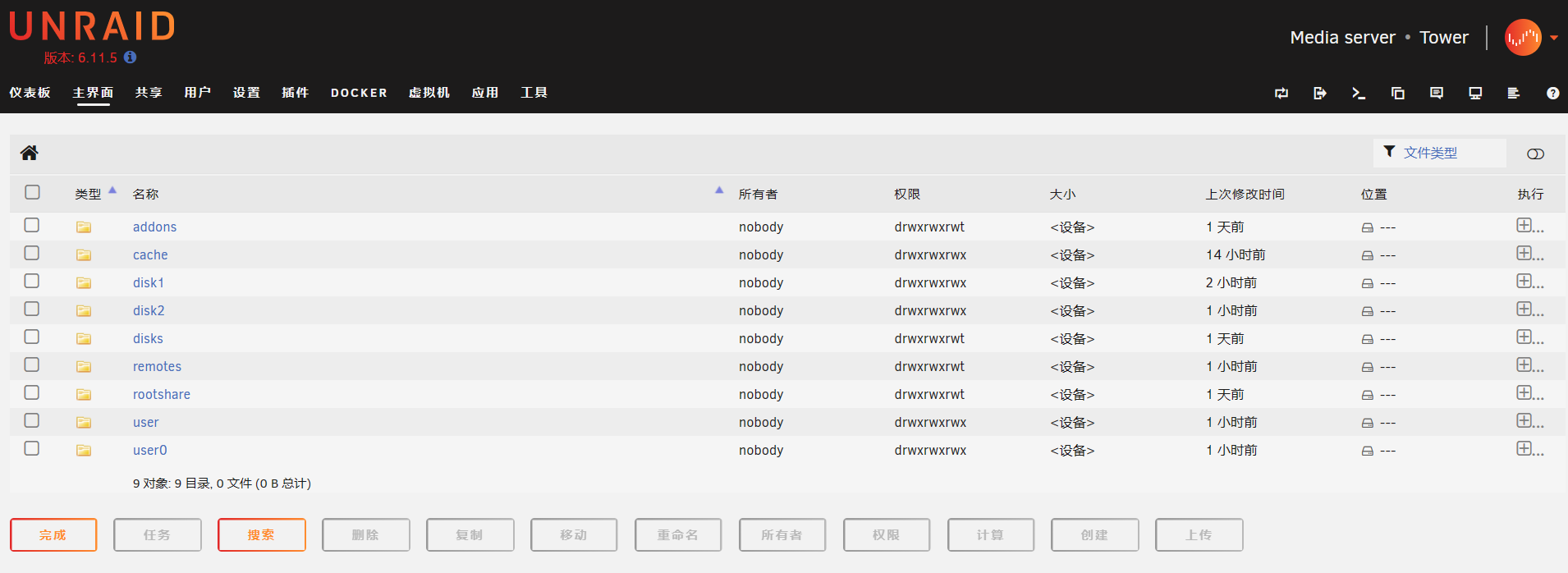Click the logout icon in header
The height and width of the screenshot is (573, 1568).
1319,94
